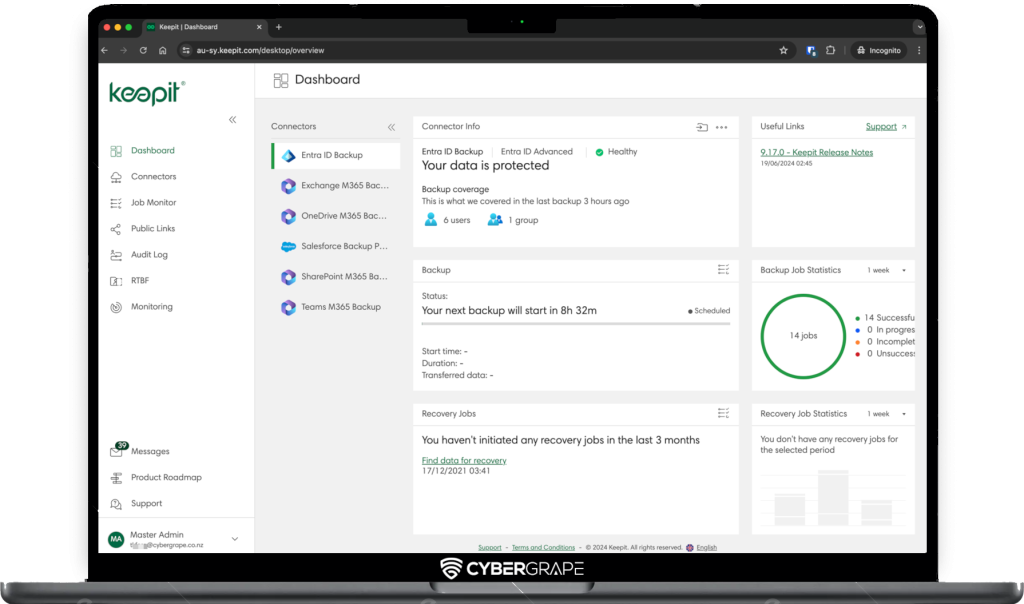Click the Backup panel list-settings icon
Viewport: 1024px width, 604px height.
point(723,270)
